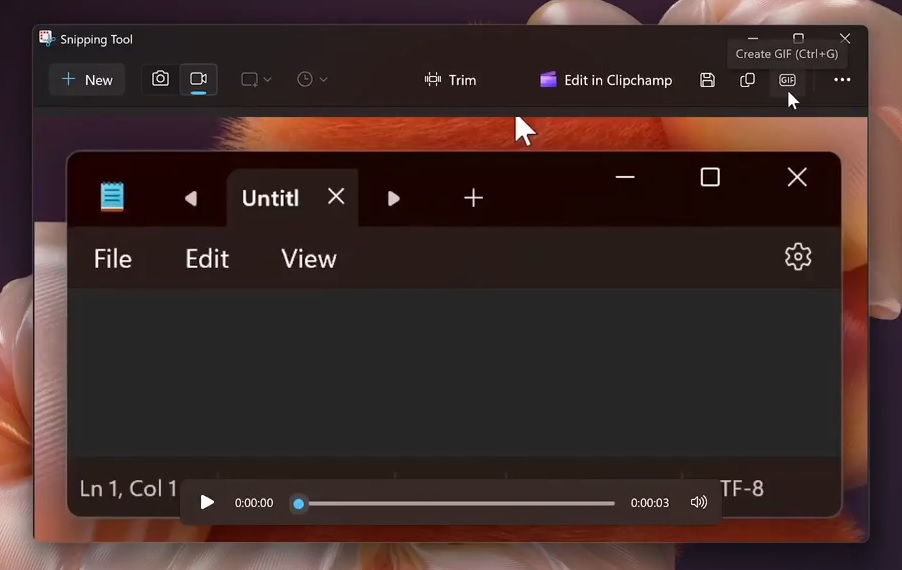Open the delay timer dropdown
Screen dimensions: 902x570
[x=312, y=79]
